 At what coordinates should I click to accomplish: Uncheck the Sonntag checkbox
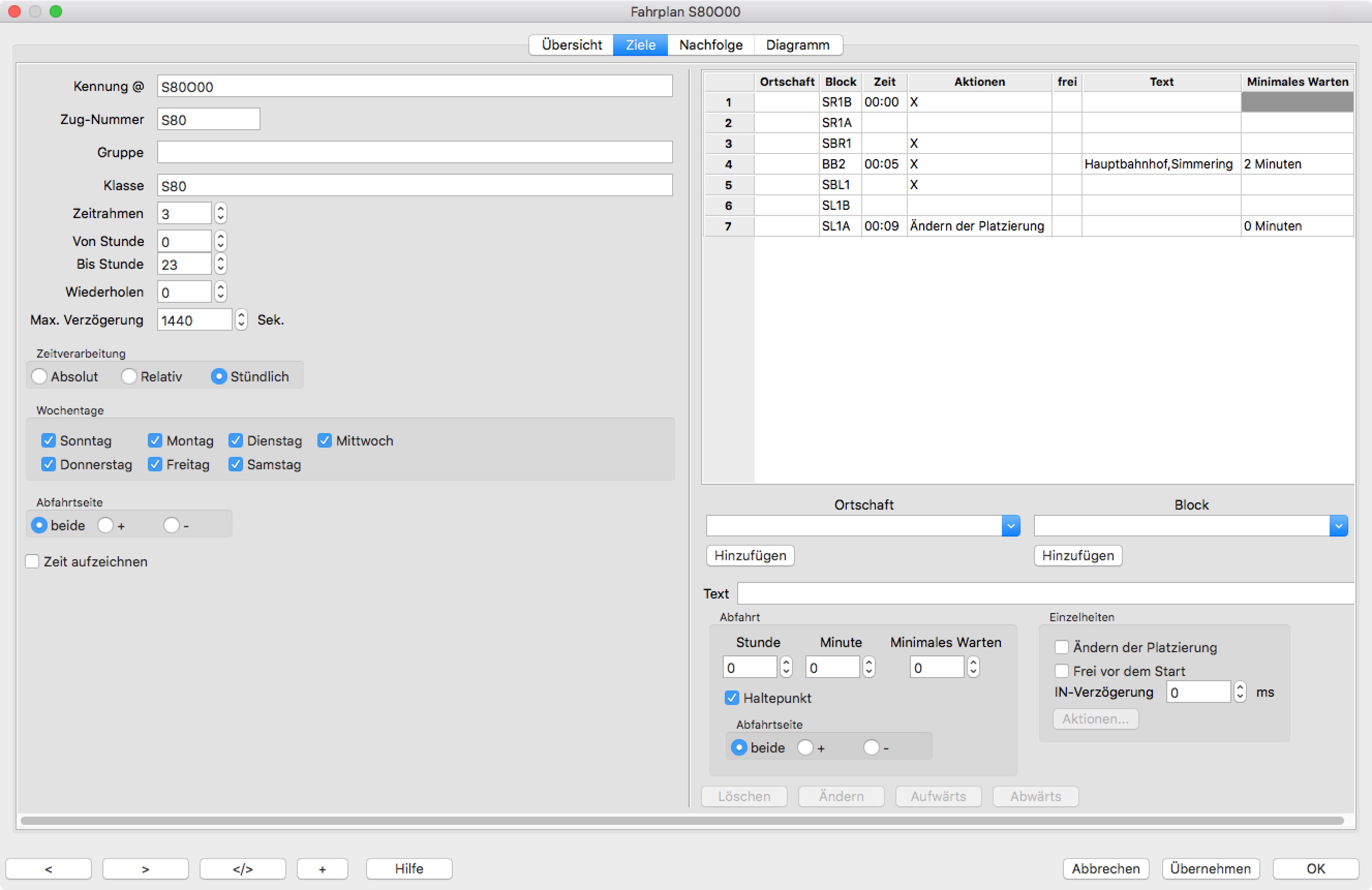point(49,440)
